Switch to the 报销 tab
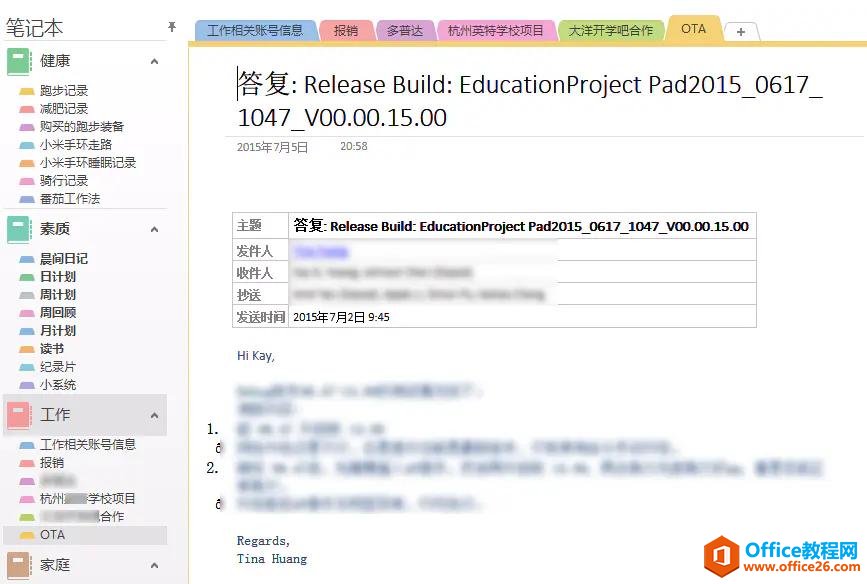867x584 pixels. coord(347,30)
